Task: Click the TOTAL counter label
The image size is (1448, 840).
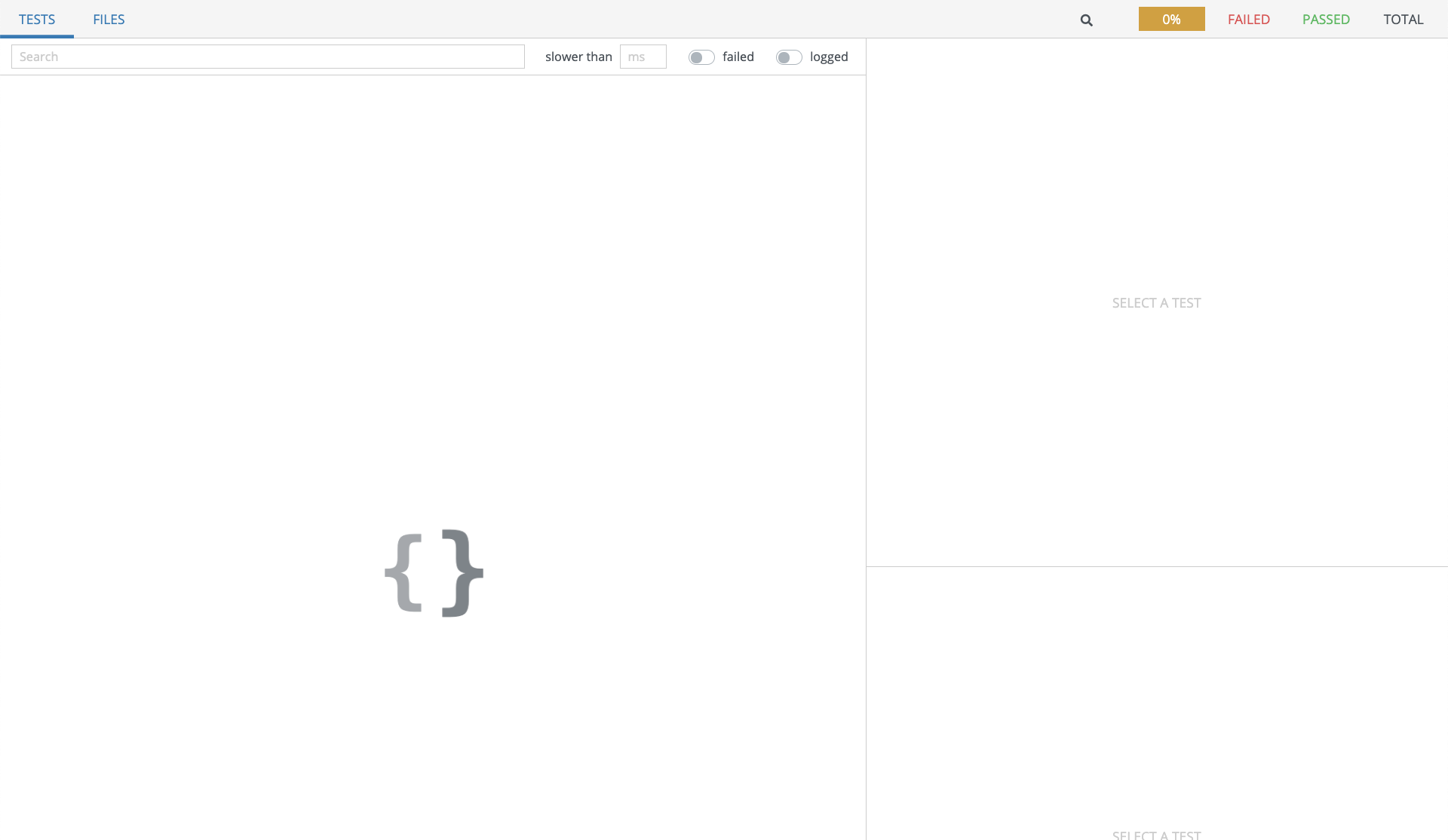Action: [1404, 20]
